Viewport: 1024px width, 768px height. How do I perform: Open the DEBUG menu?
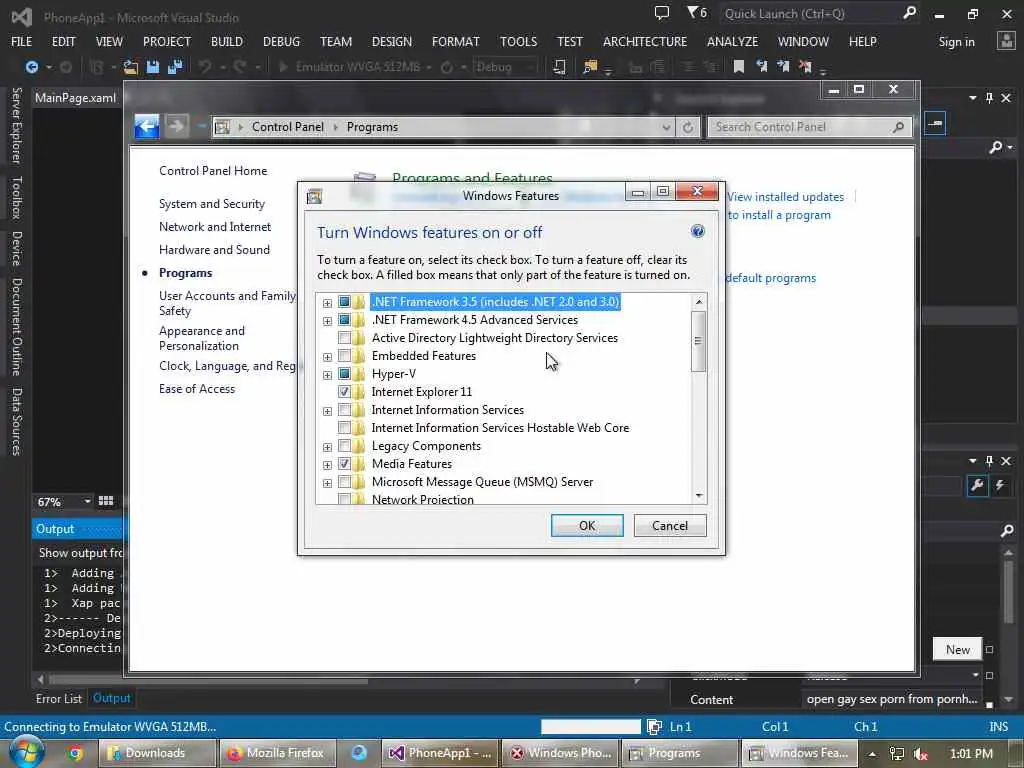tap(281, 41)
